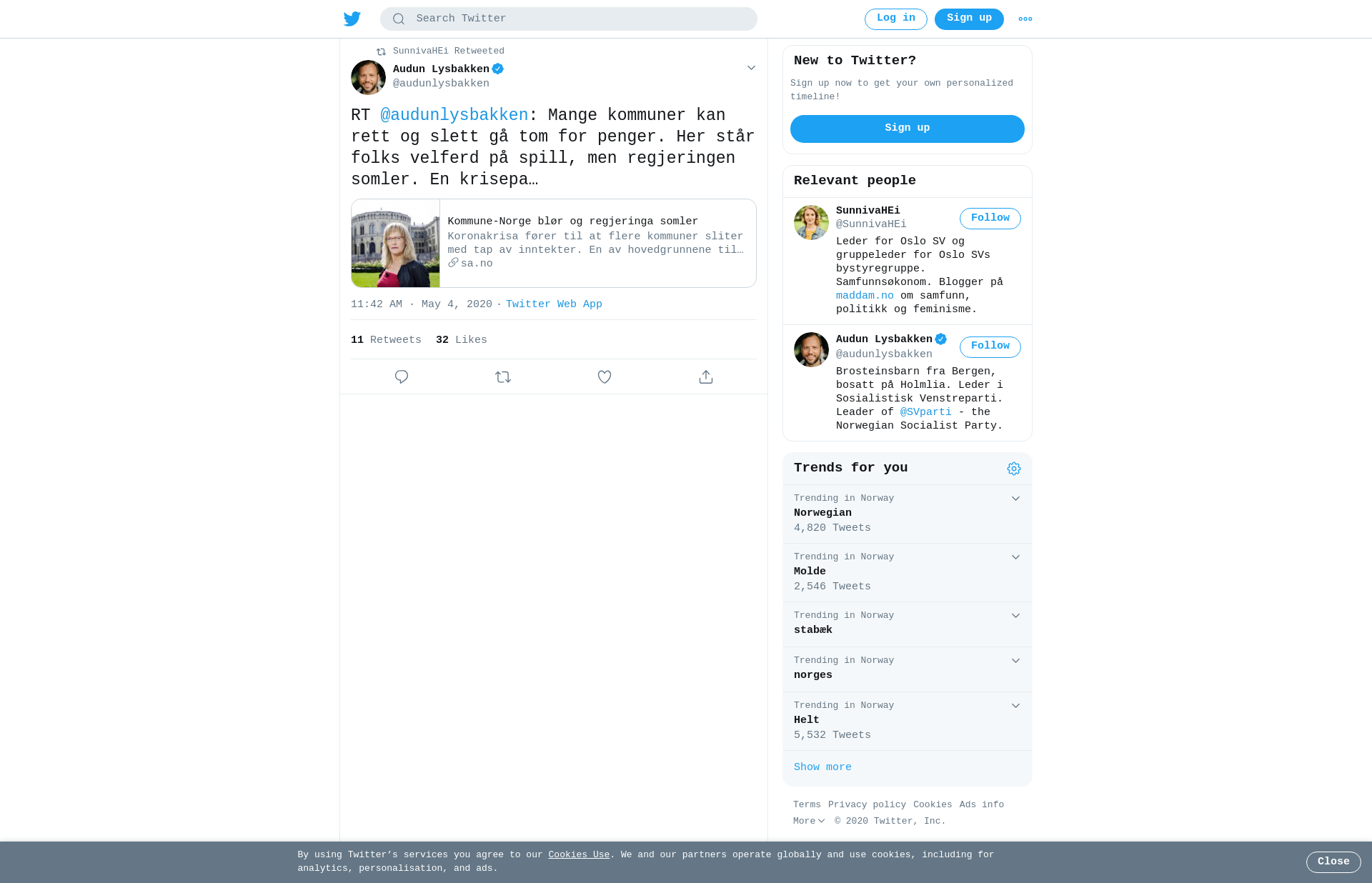Open the Show more trends link
The height and width of the screenshot is (883, 1372).
[822, 767]
